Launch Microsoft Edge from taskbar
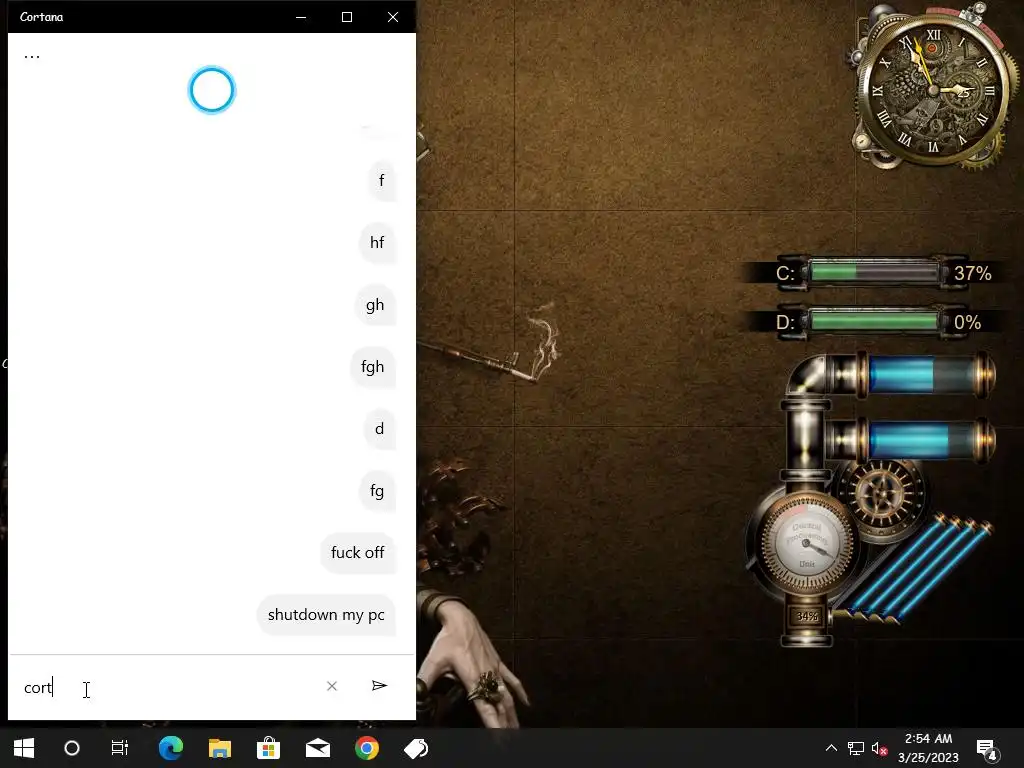1024x768 pixels. click(171, 748)
